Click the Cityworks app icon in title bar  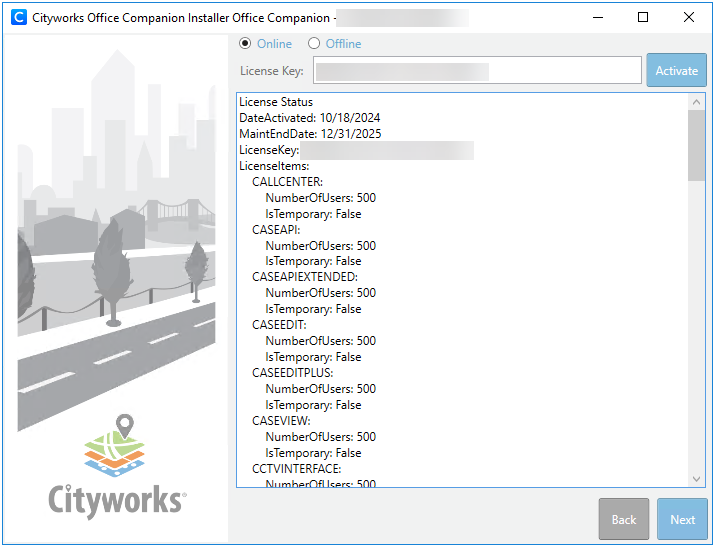tap(19, 17)
